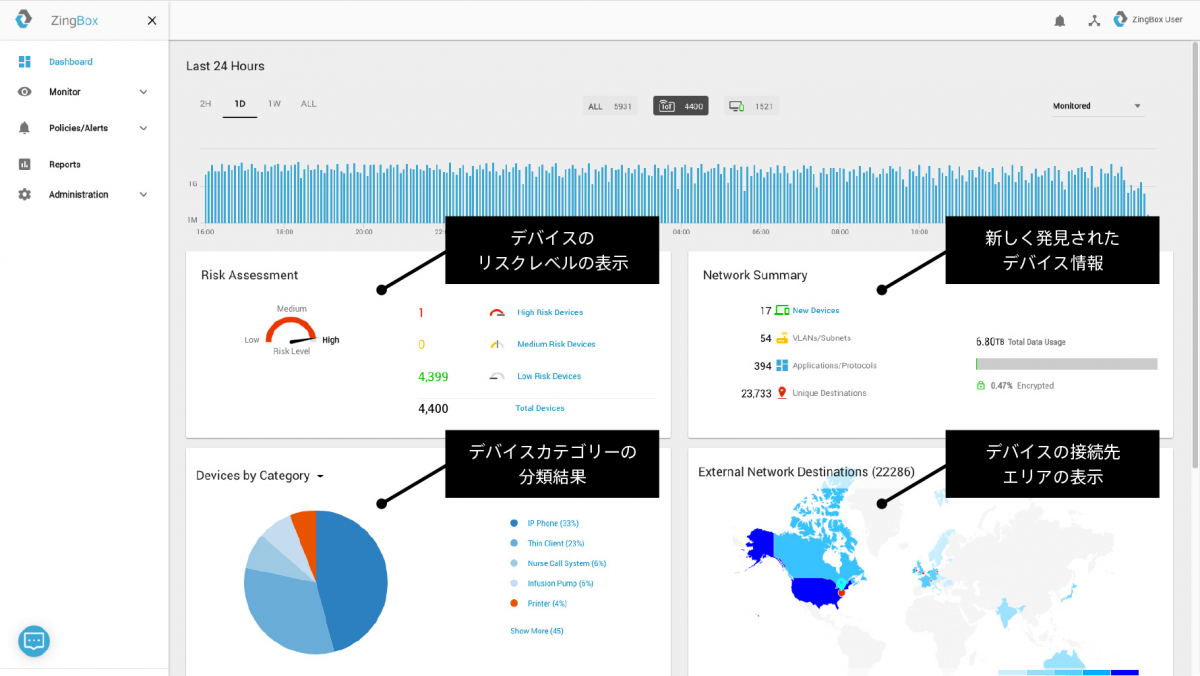This screenshot has width=1200, height=676.
Task: Click the Low Risk Devices gauge icon
Action: tap(497, 376)
